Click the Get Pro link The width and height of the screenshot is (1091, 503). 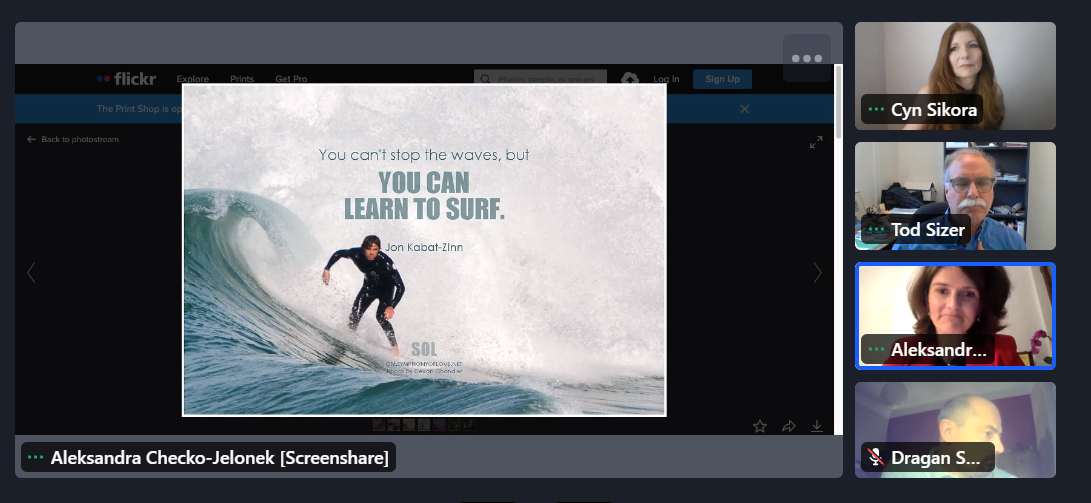pos(291,79)
